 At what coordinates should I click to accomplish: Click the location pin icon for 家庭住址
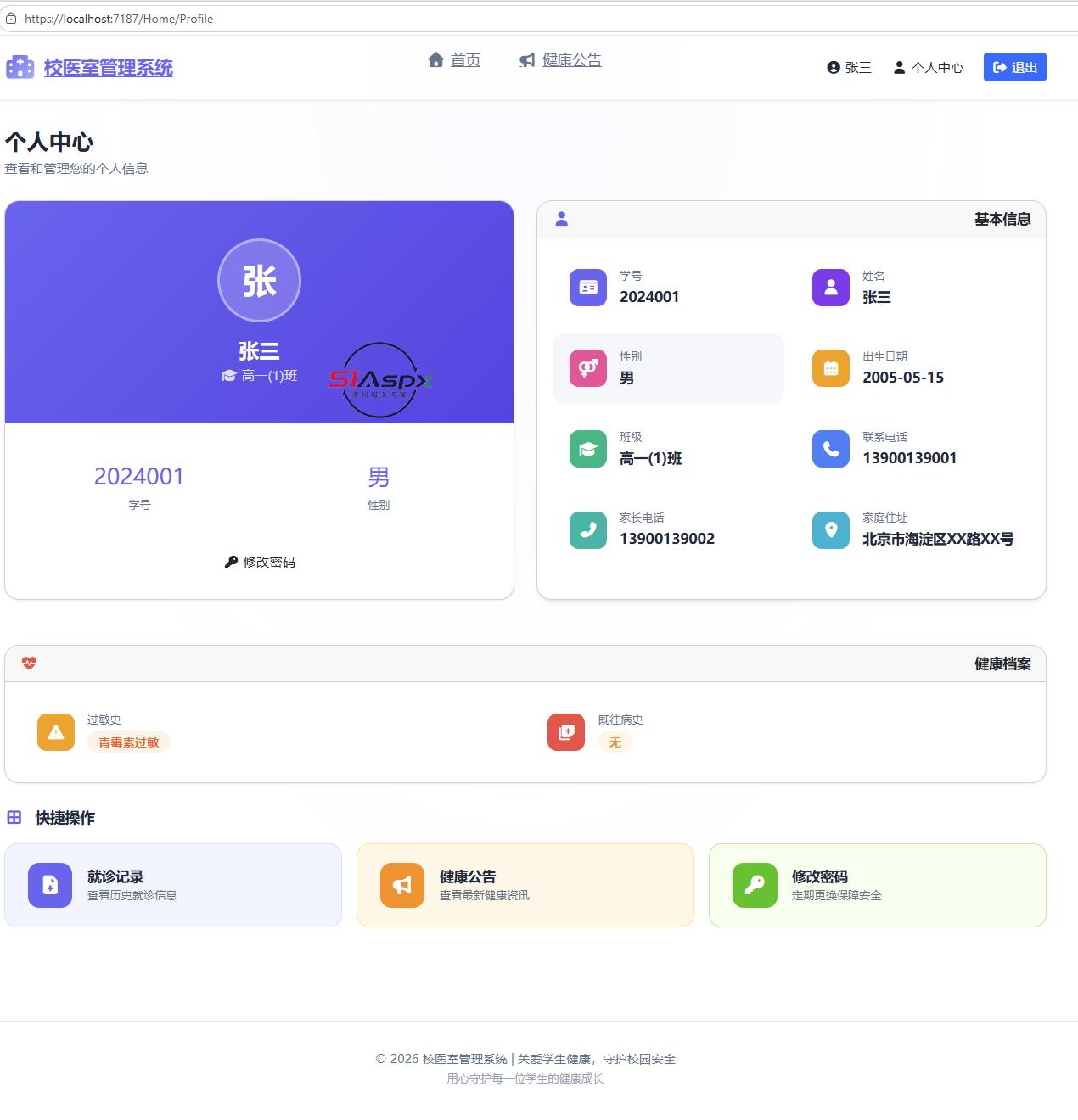[831, 529]
